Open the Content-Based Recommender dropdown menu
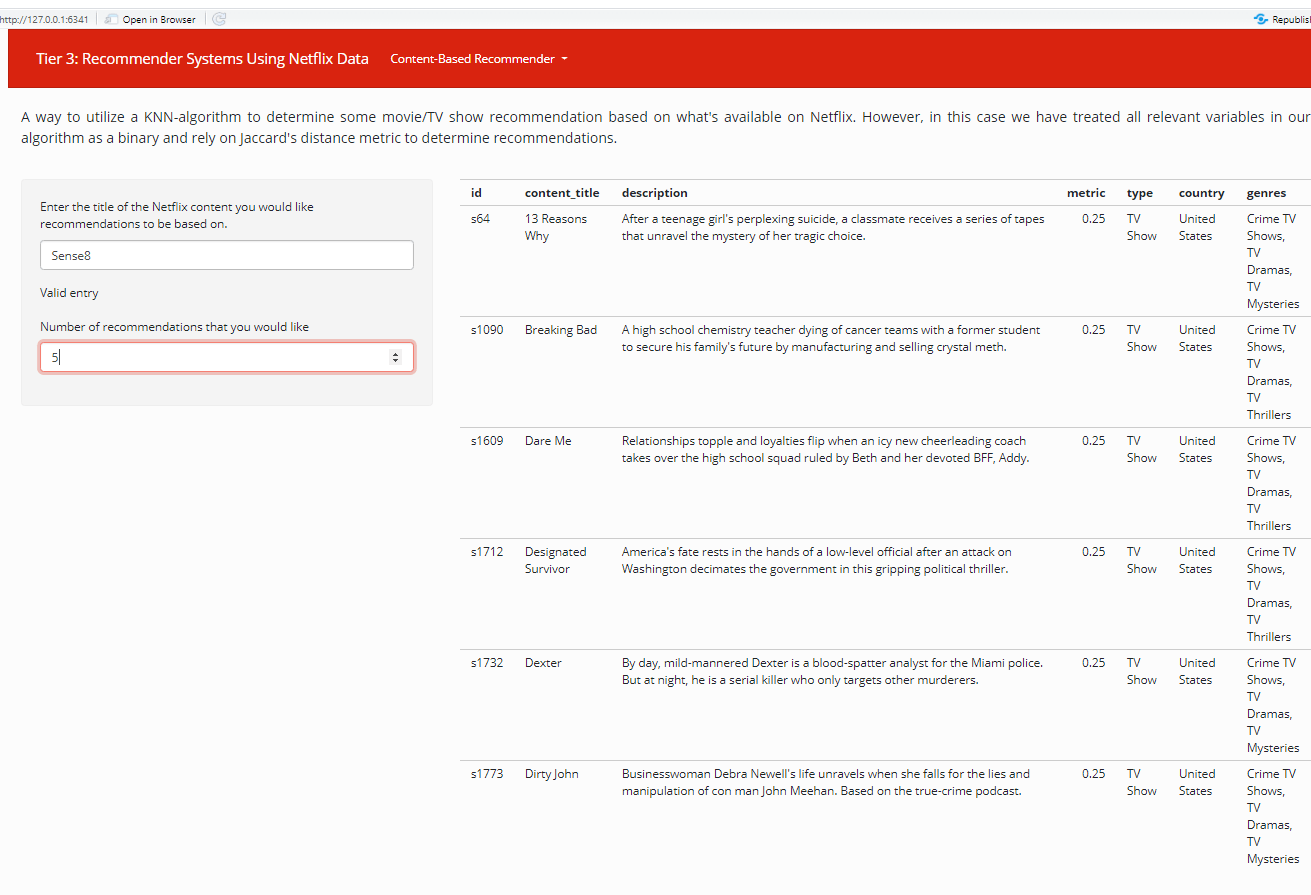1311x895 pixels. (x=479, y=59)
